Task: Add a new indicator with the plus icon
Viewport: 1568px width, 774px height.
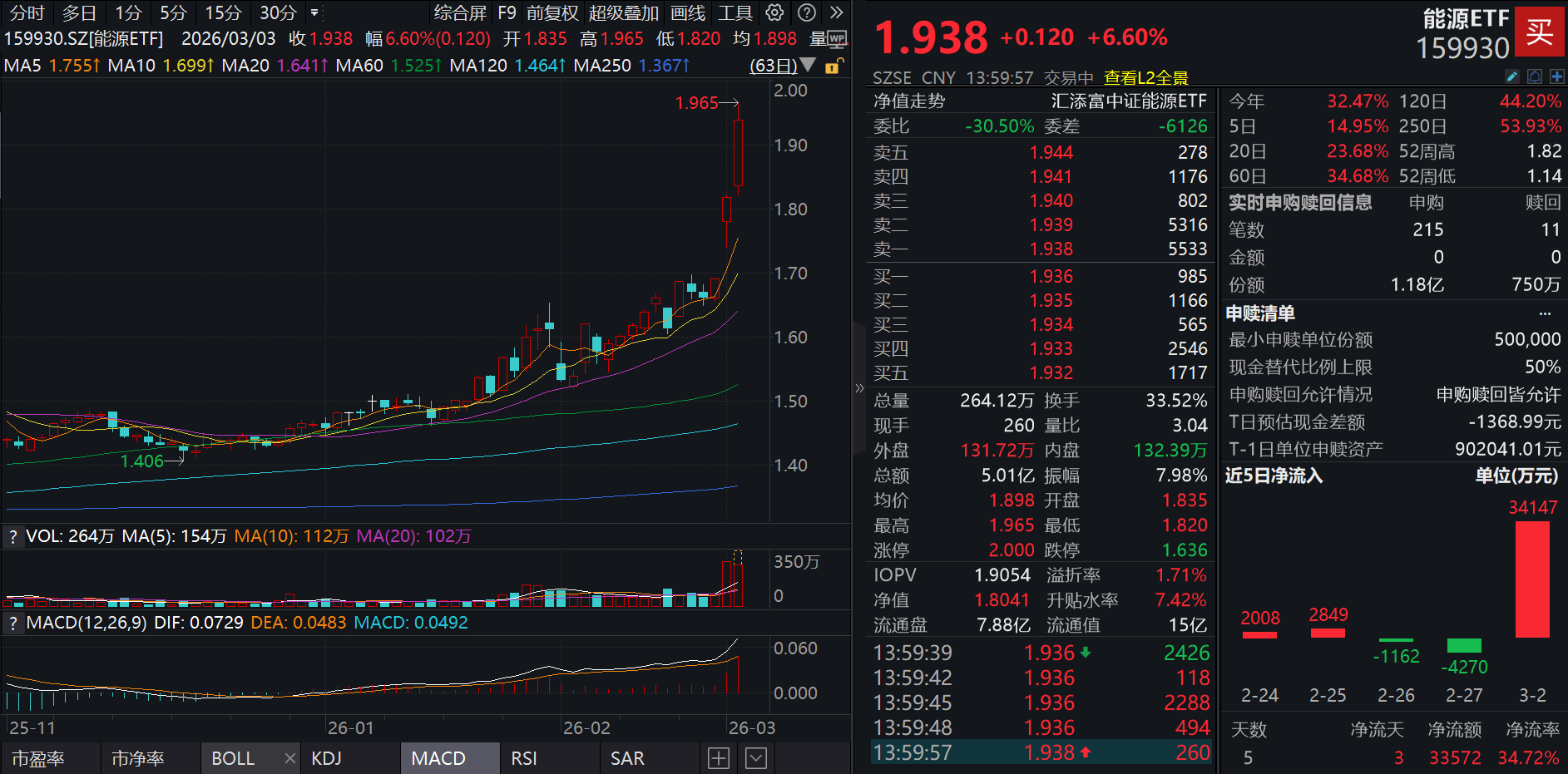Action: pyautogui.click(x=717, y=757)
